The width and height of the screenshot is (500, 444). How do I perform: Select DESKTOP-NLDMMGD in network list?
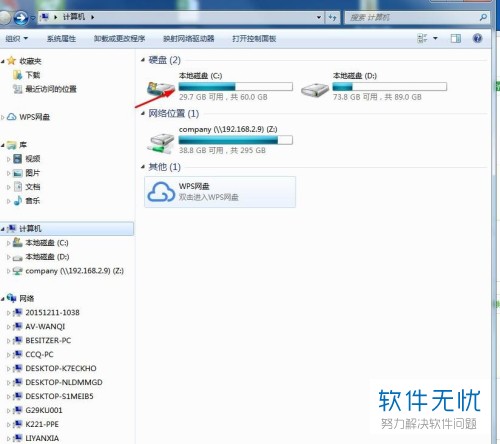pyautogui.click(x=64, y=382)
